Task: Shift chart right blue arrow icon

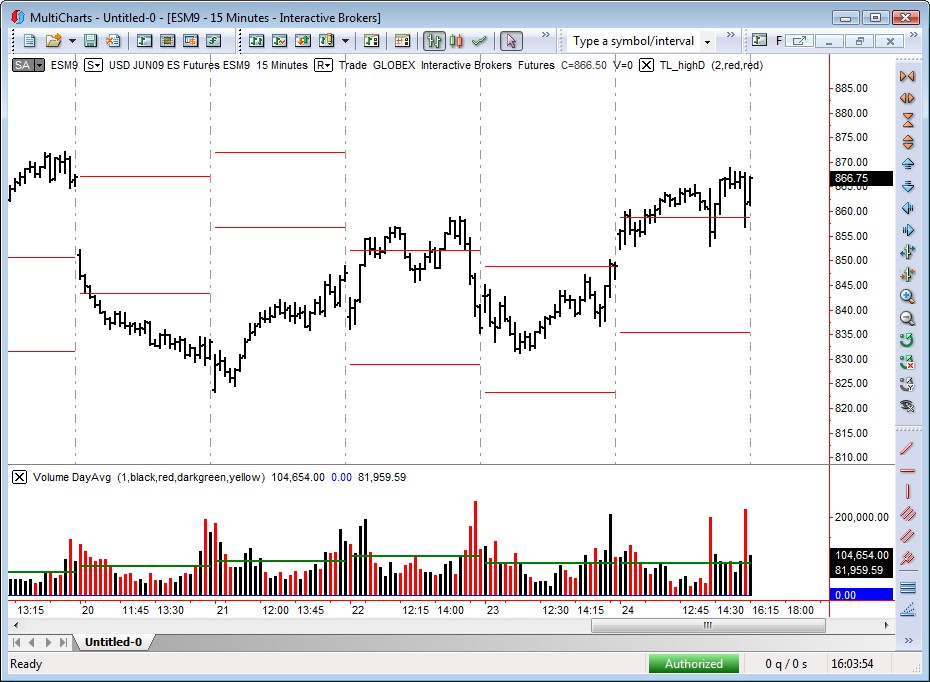Action: coord(907,230)
